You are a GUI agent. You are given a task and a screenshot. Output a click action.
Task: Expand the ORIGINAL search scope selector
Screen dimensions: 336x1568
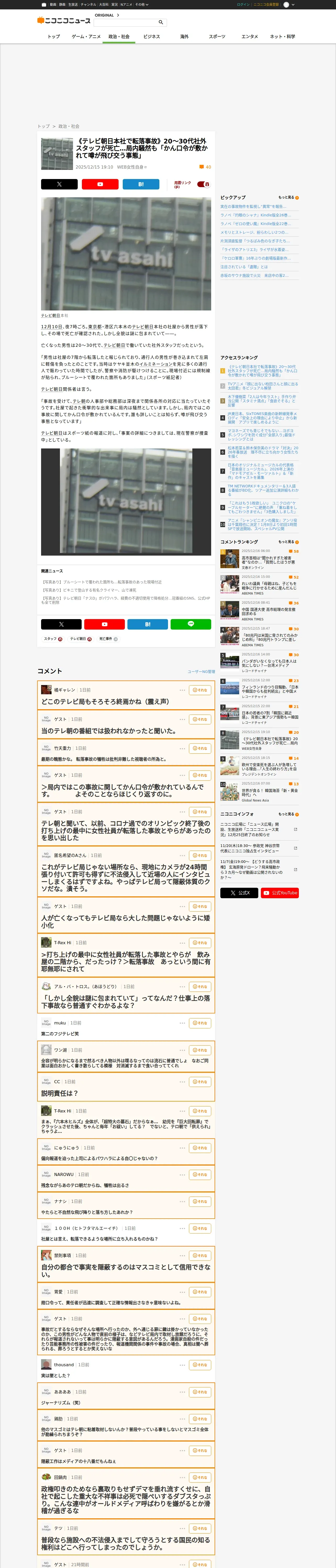107,15
